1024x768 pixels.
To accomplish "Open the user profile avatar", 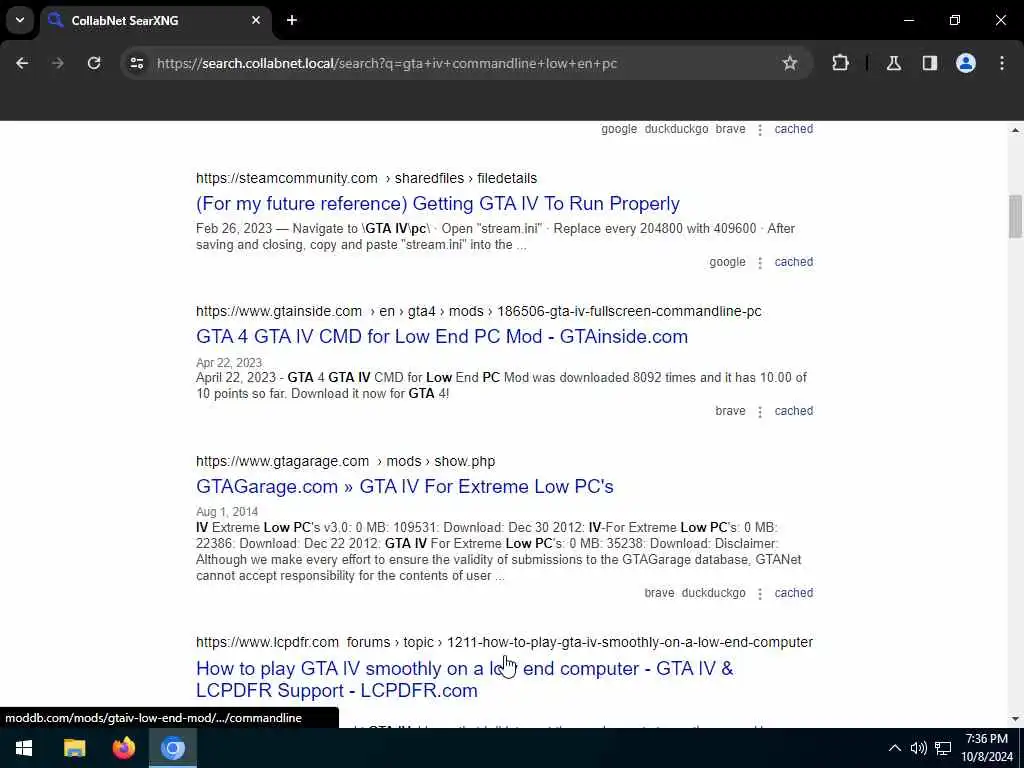I will pos(966,63).
